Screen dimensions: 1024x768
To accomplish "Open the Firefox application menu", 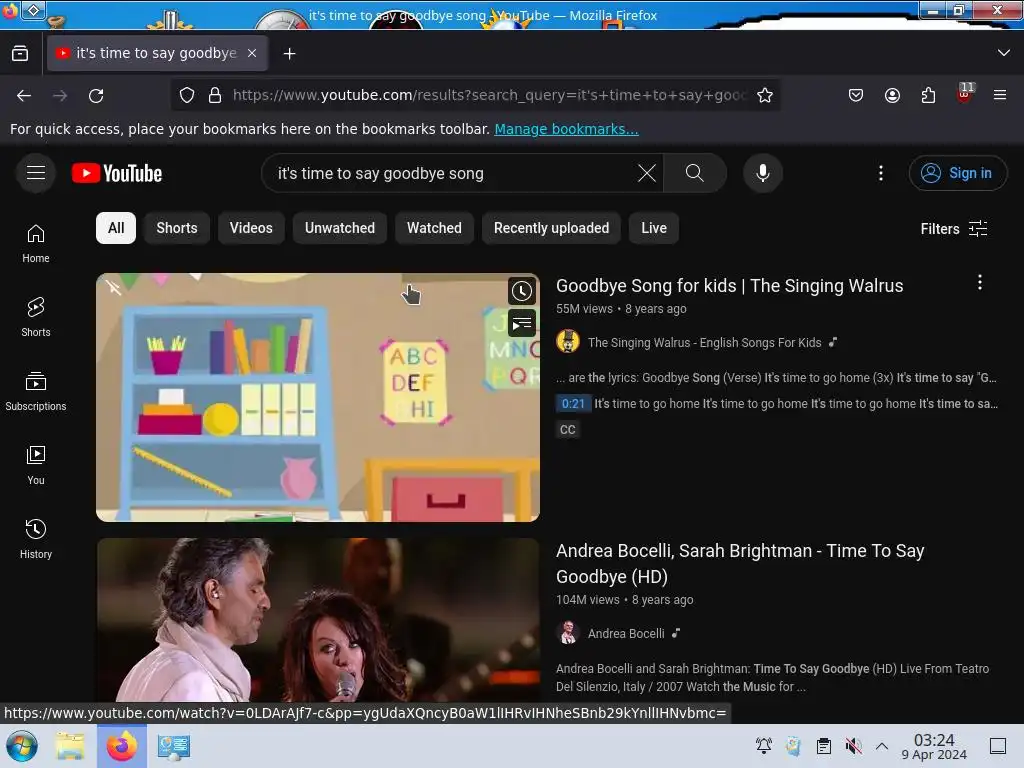I will [x=1000, y=95].
